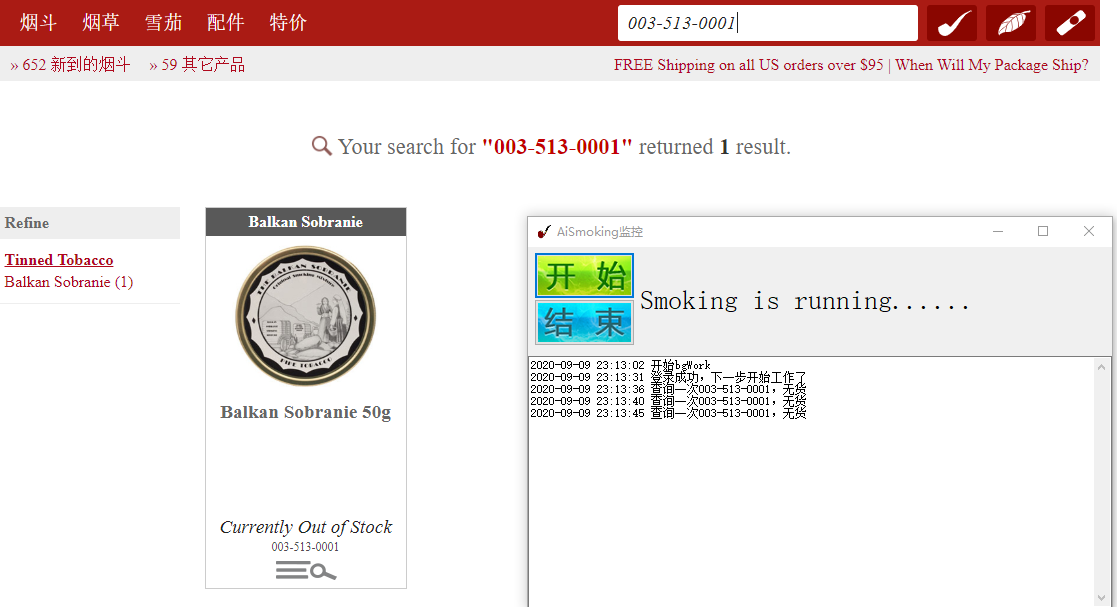Open the 雪茄 menu
Image resolution: width=1117 pixels, height=607 pixels.
pos(163,23)
